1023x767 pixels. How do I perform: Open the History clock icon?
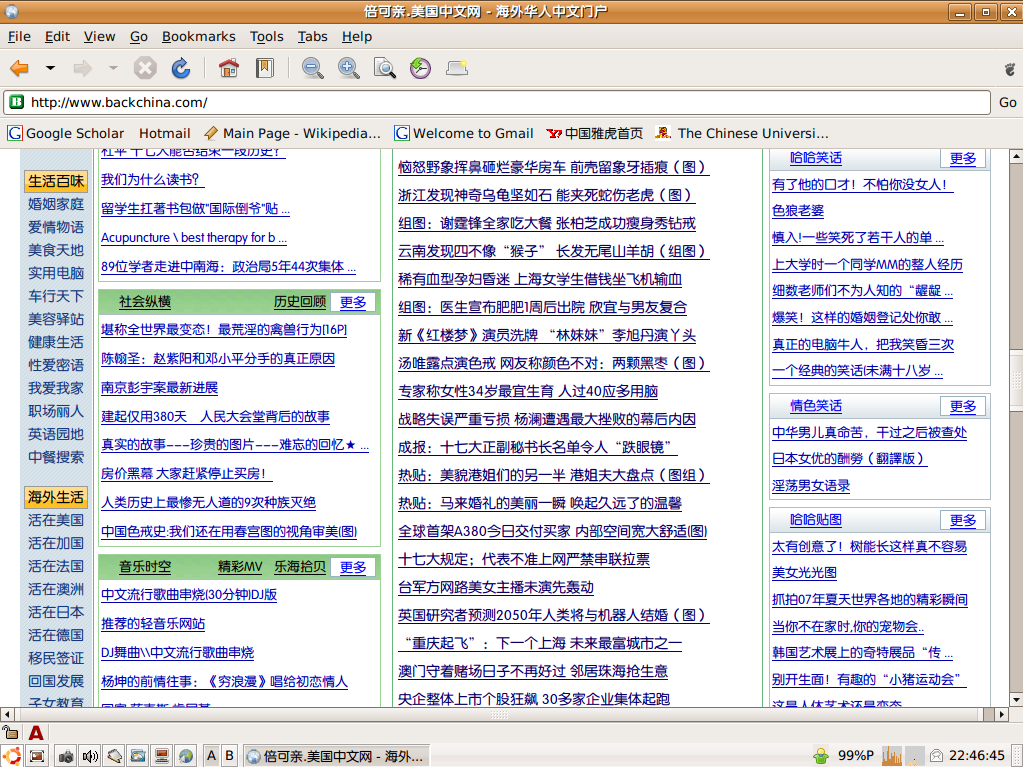coord(420,68)
